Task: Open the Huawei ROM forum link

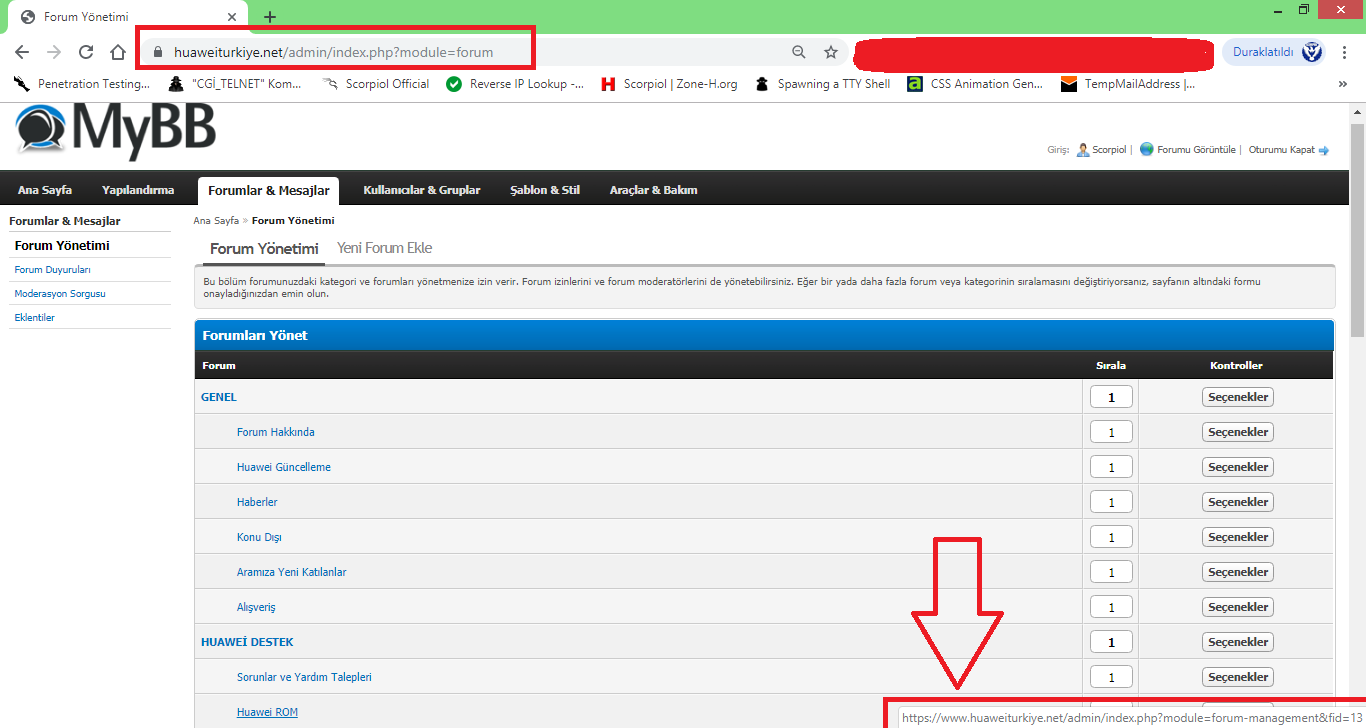Action: [x=267, y=712]
